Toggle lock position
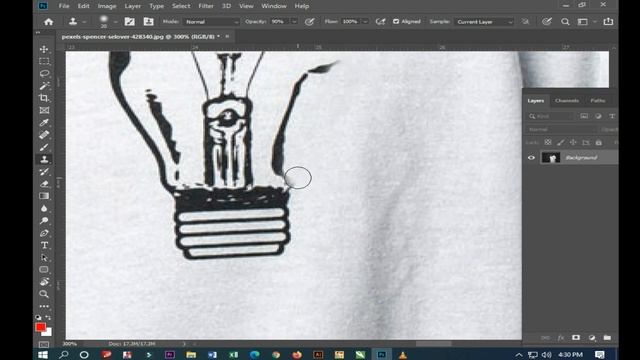The width and height of the screenshot is (640, 360). click(x=573, y=142)
